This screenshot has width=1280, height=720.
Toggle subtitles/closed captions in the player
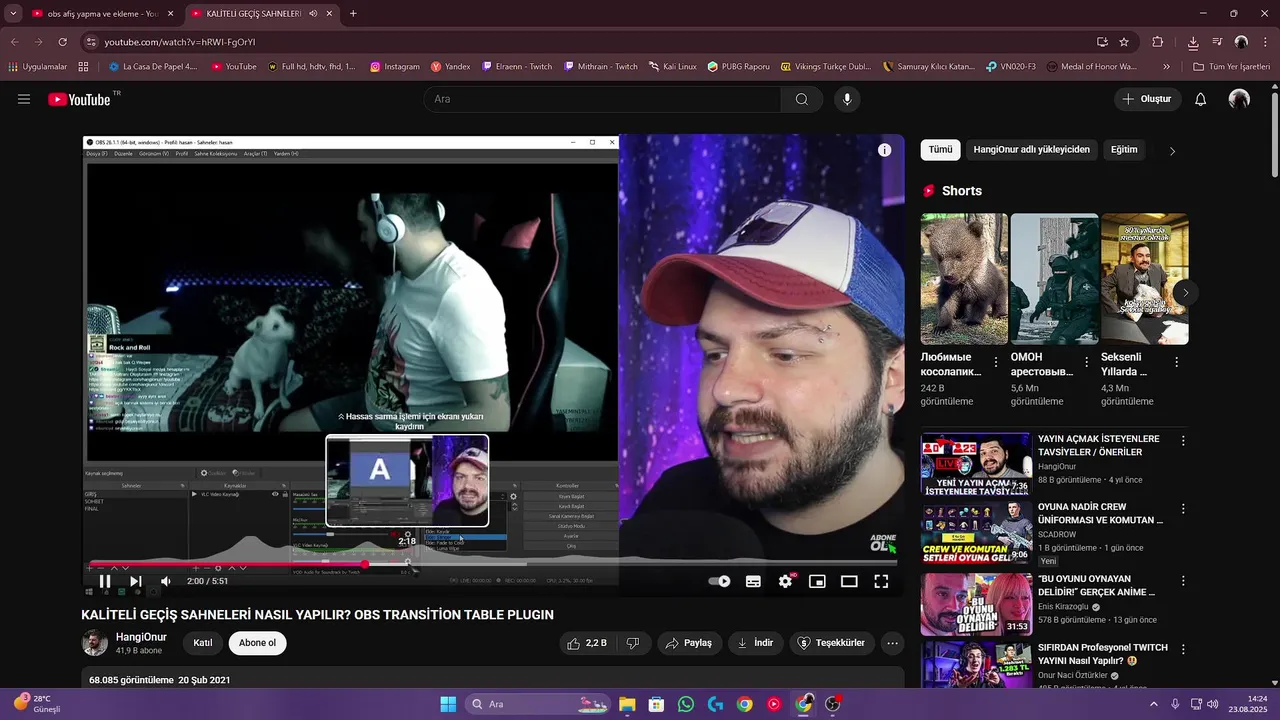coord(753,581)
